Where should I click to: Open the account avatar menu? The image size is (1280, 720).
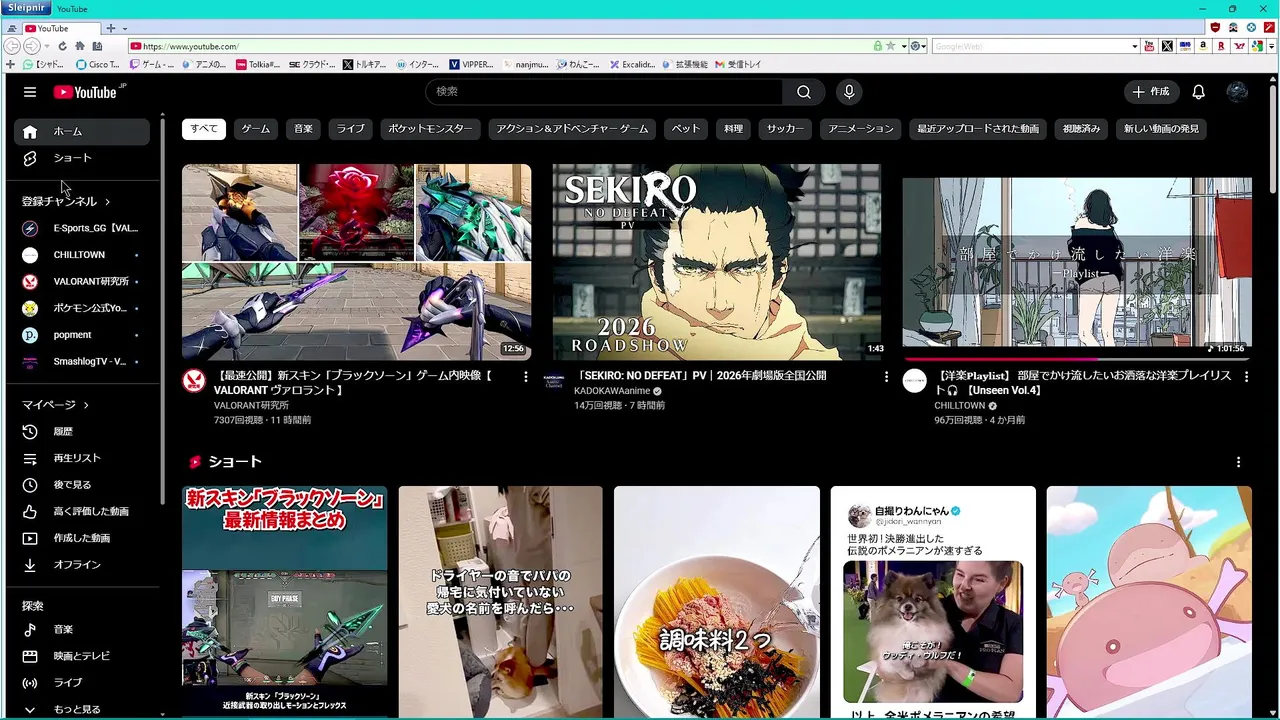click(1237, 92)
